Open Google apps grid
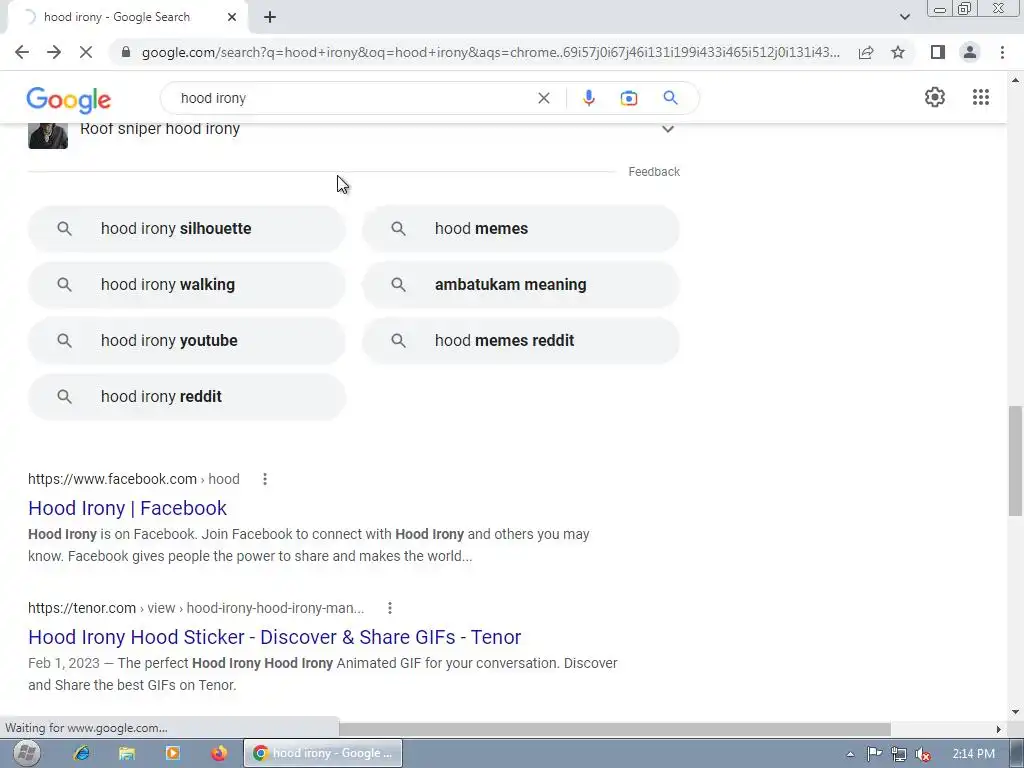Image resolution: width=1024 pixels, height=768 pixels. (x=980, y=97)
